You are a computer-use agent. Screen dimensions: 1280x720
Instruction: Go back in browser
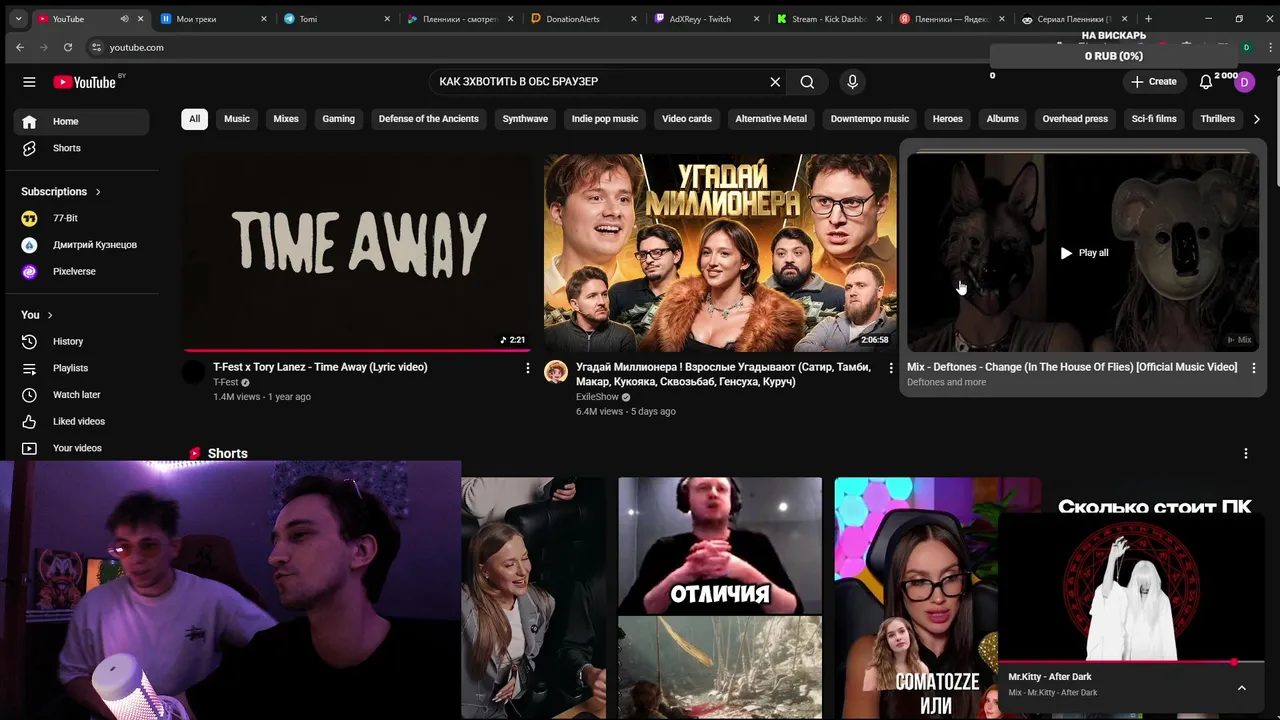coord(20,47)
